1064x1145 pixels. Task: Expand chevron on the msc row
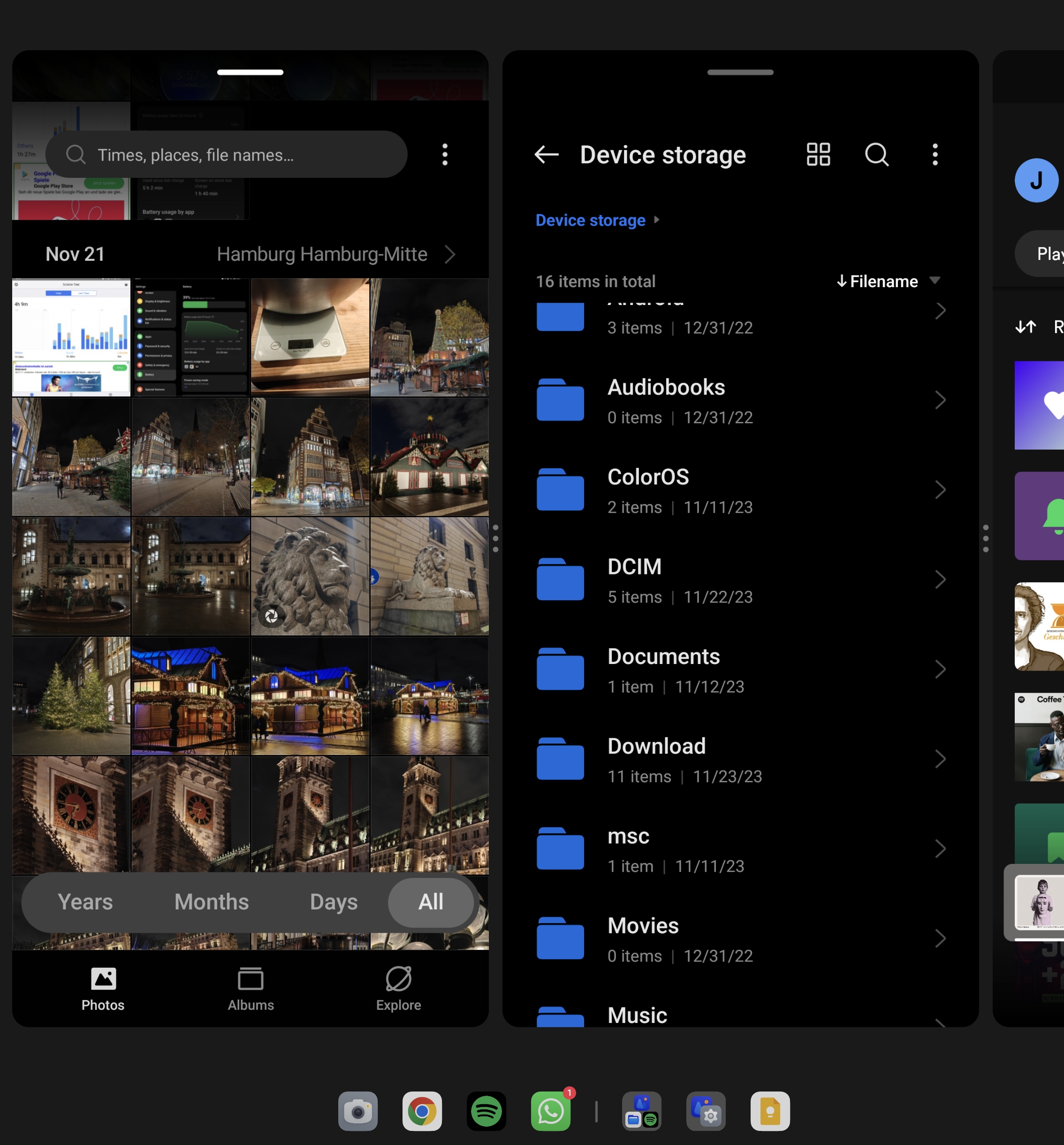coord(940,849)
